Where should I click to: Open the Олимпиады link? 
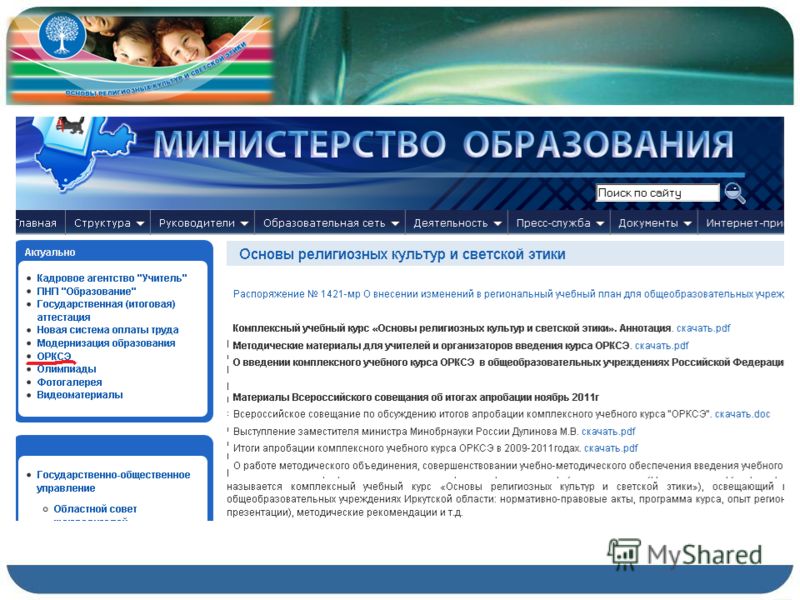66,369
